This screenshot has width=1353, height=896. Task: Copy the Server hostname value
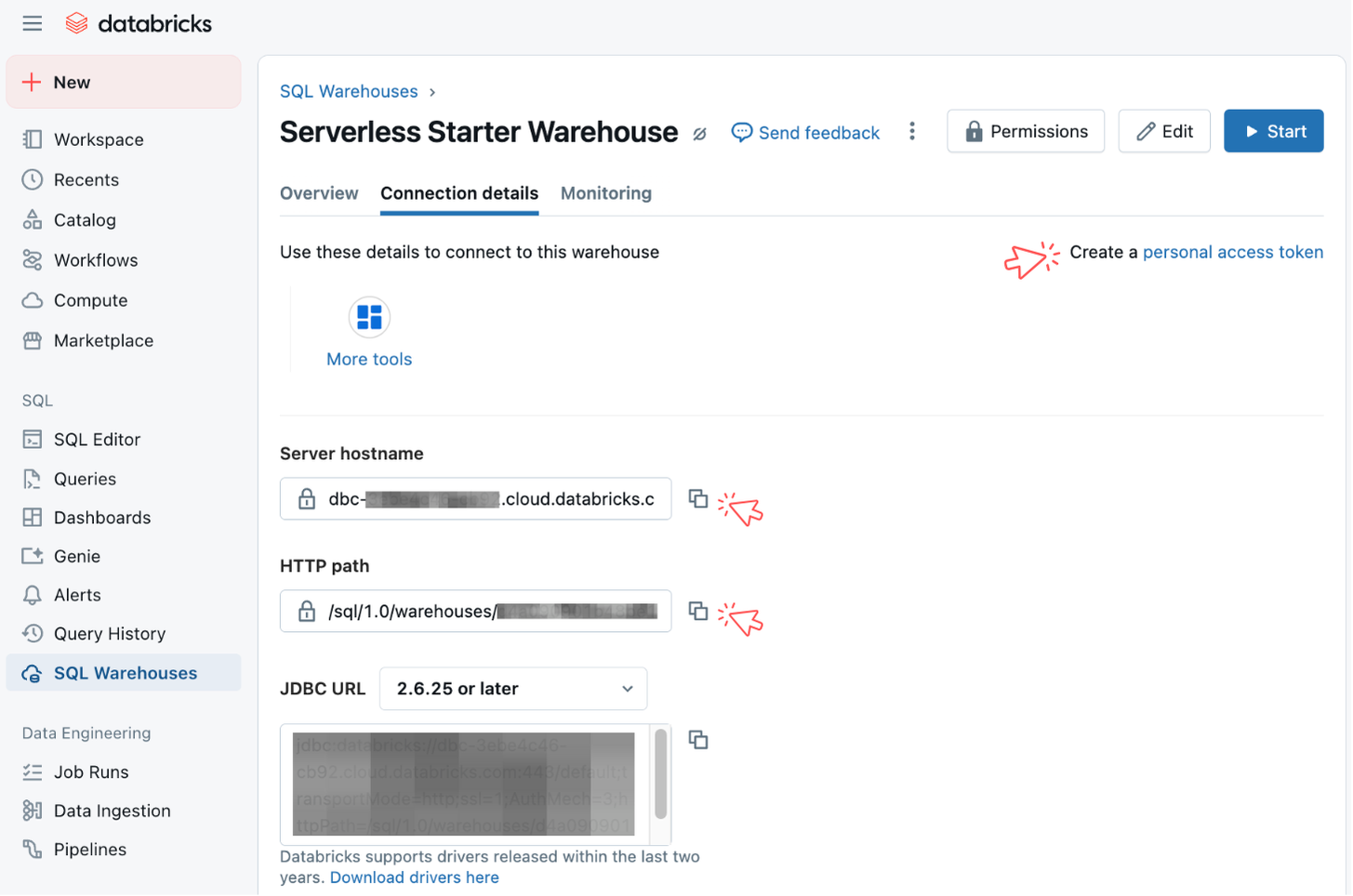[698, 499]
